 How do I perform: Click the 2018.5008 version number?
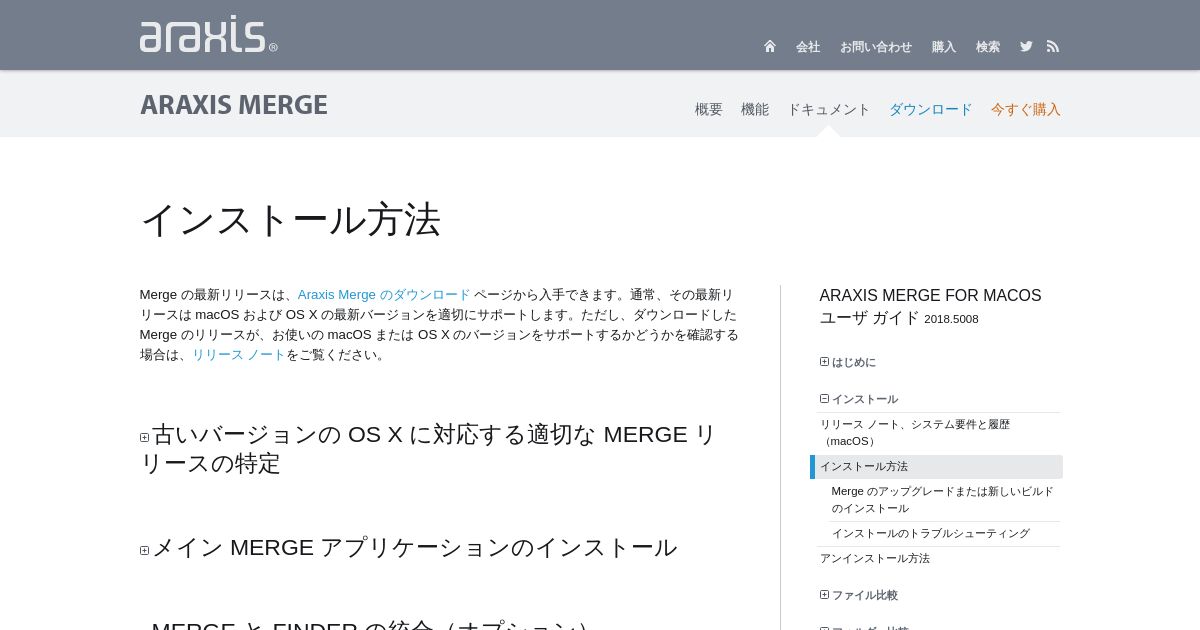pyautogui.click(x=951, y=319)
